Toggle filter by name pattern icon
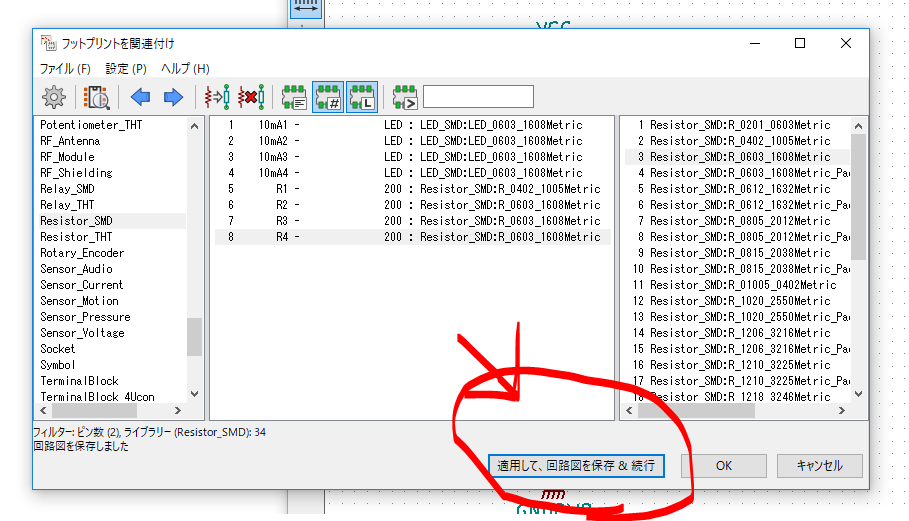This screenshot has width=909, height=521. [x=405, y=97]
